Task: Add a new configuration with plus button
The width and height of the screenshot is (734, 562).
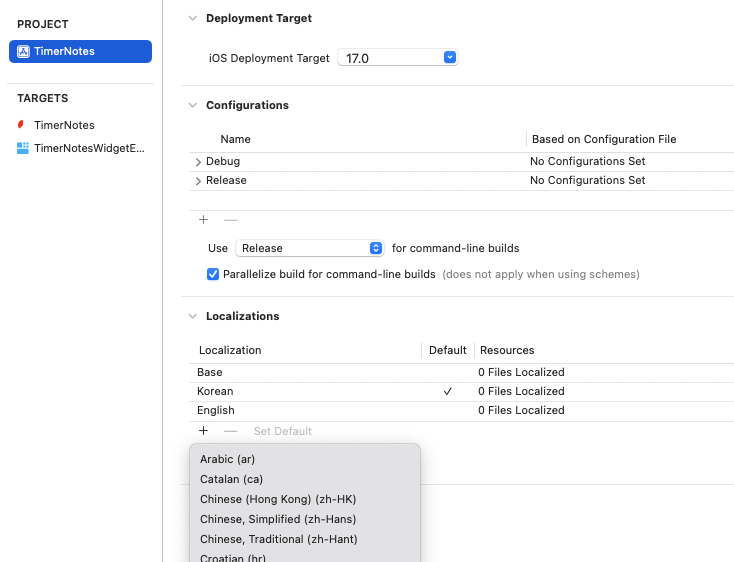Action: click(x=203, y=219)
